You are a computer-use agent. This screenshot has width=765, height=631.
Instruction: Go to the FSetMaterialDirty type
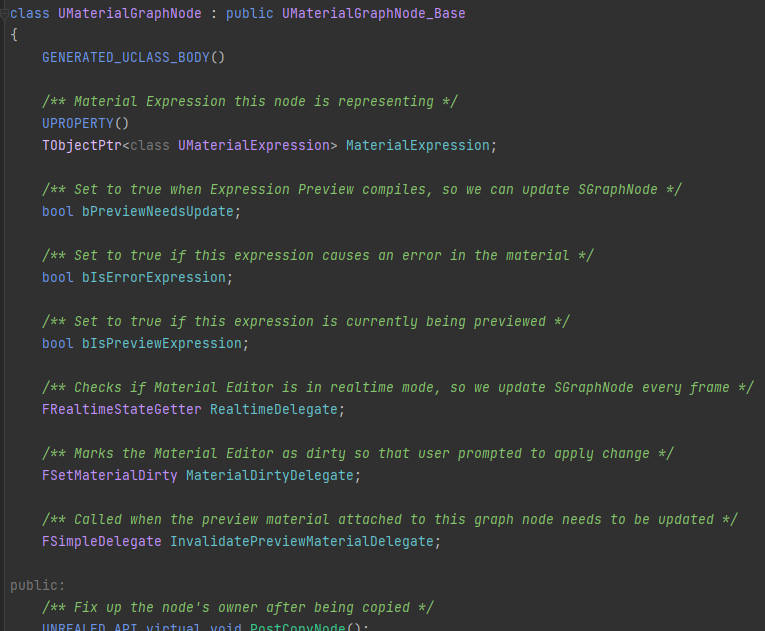click(109, 475)
